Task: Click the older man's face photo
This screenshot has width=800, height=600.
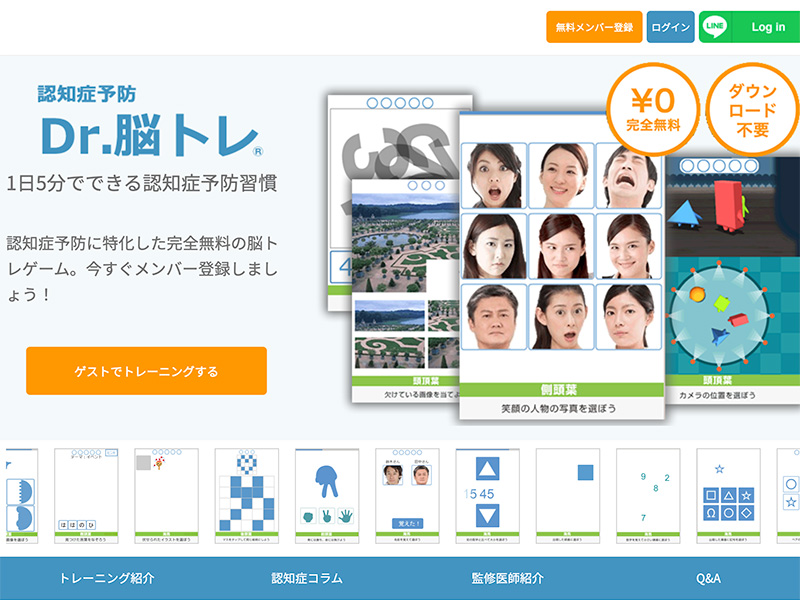Action: (493, 317)
